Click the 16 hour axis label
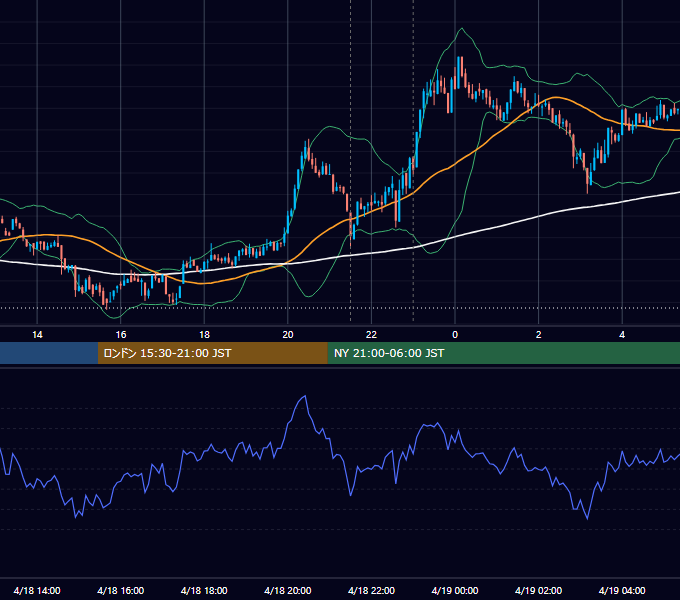This screenshot has height=600, width=680. [121, 335]
